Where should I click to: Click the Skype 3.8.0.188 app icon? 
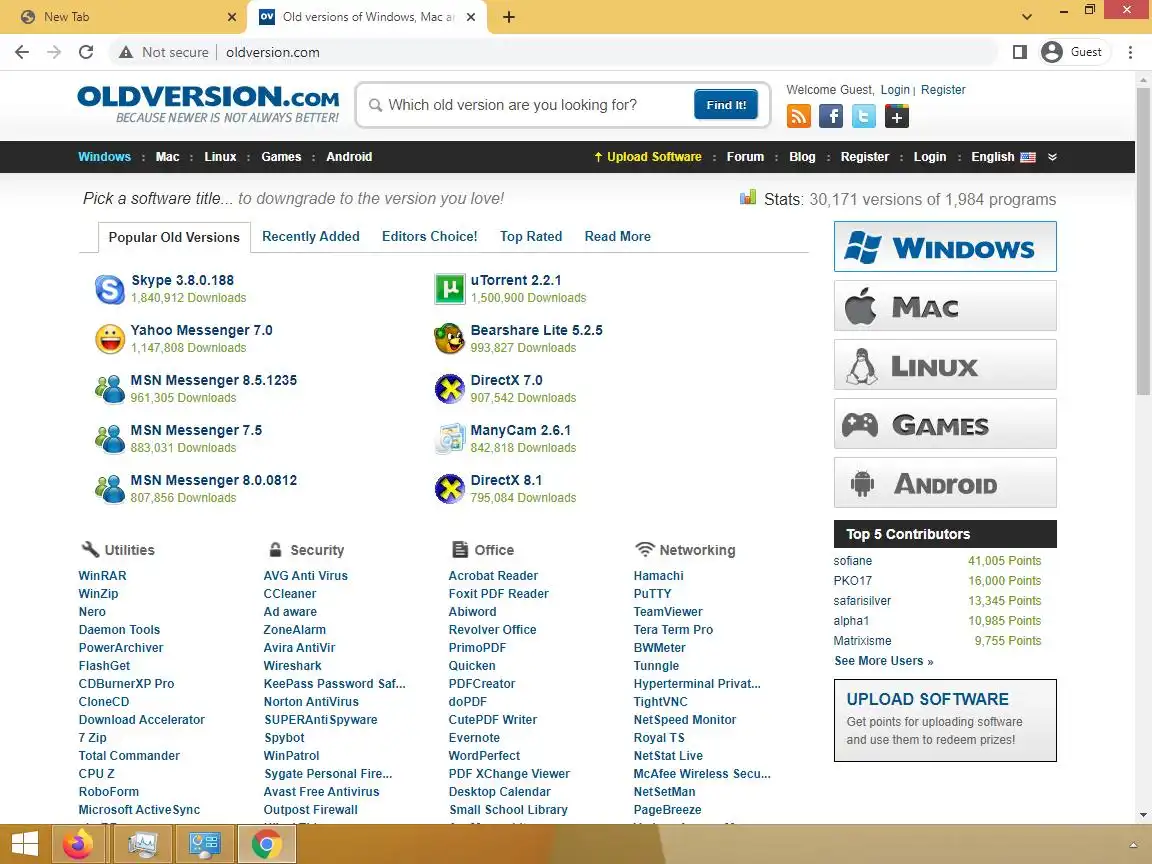[110, 289]
